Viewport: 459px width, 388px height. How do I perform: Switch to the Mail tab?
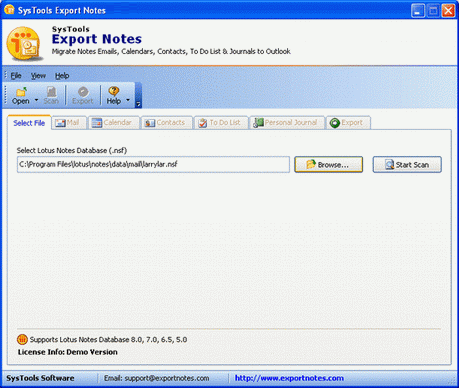[69, 123]
